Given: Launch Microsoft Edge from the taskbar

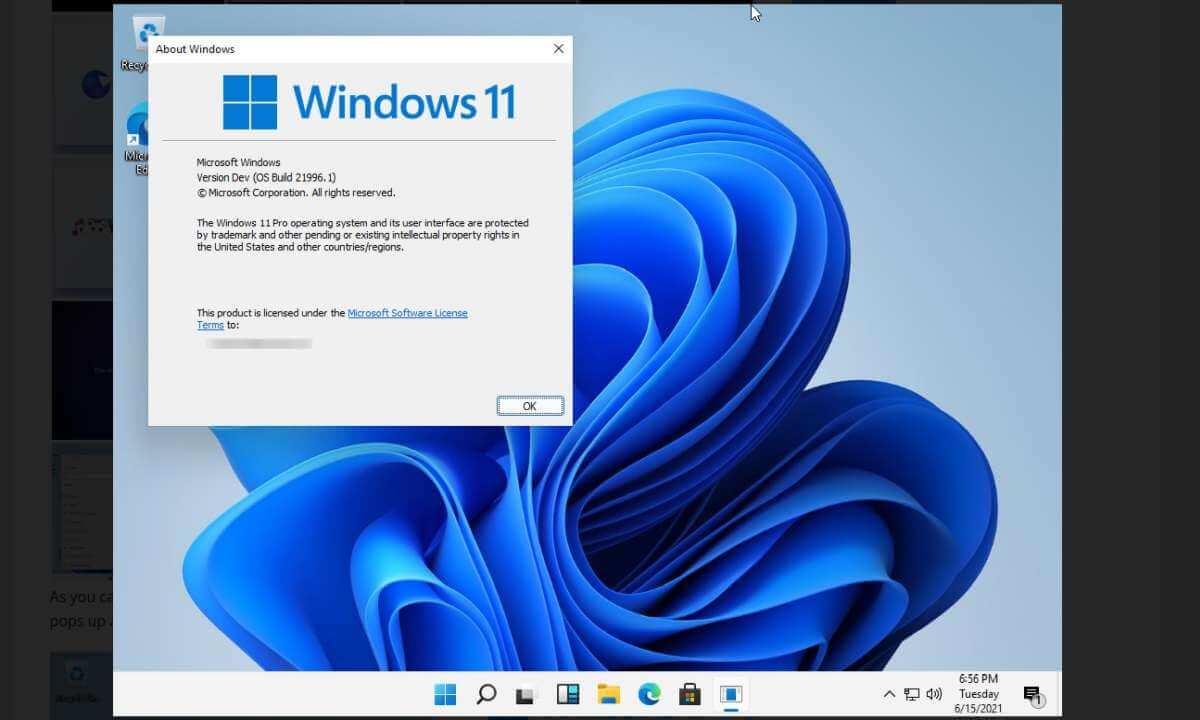Looking at the screenshot, I should pos(649,694).
